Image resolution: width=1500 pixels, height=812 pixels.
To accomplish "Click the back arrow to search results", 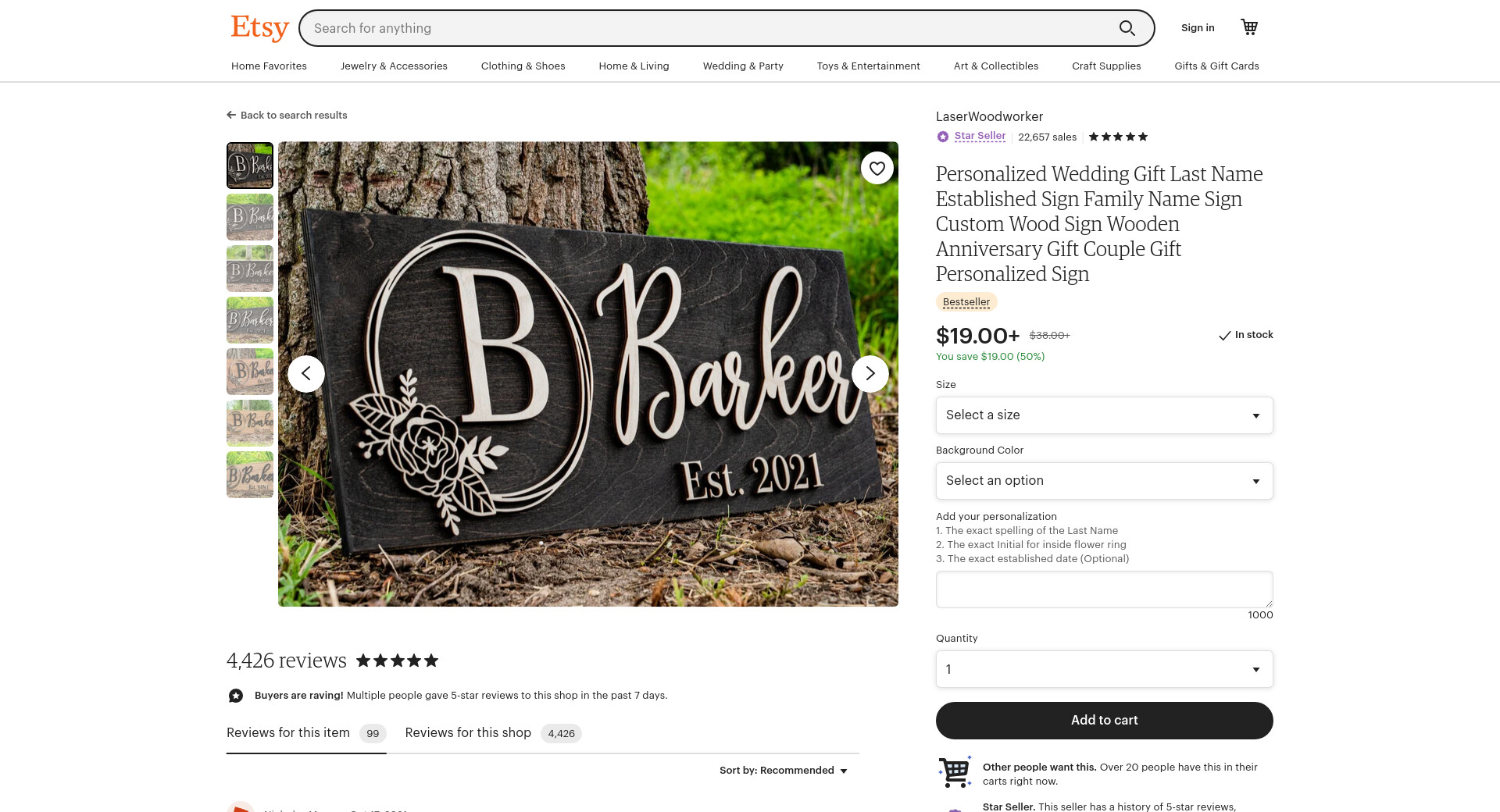I will [231, 115].
